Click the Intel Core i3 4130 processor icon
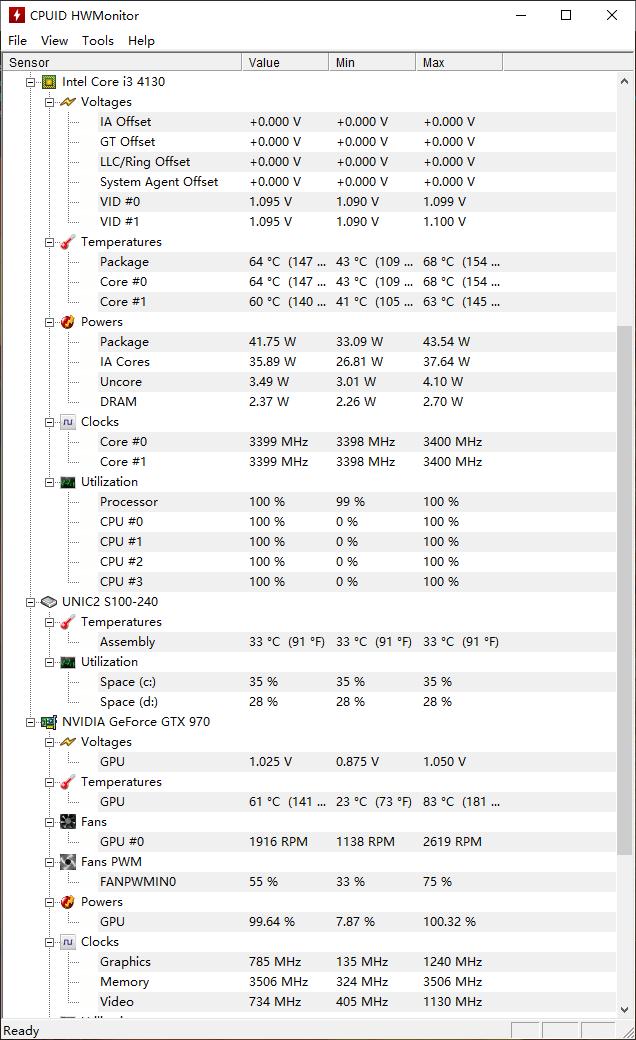The height and width of the screenshot is (1040, 636). click(x=48, y=82)
